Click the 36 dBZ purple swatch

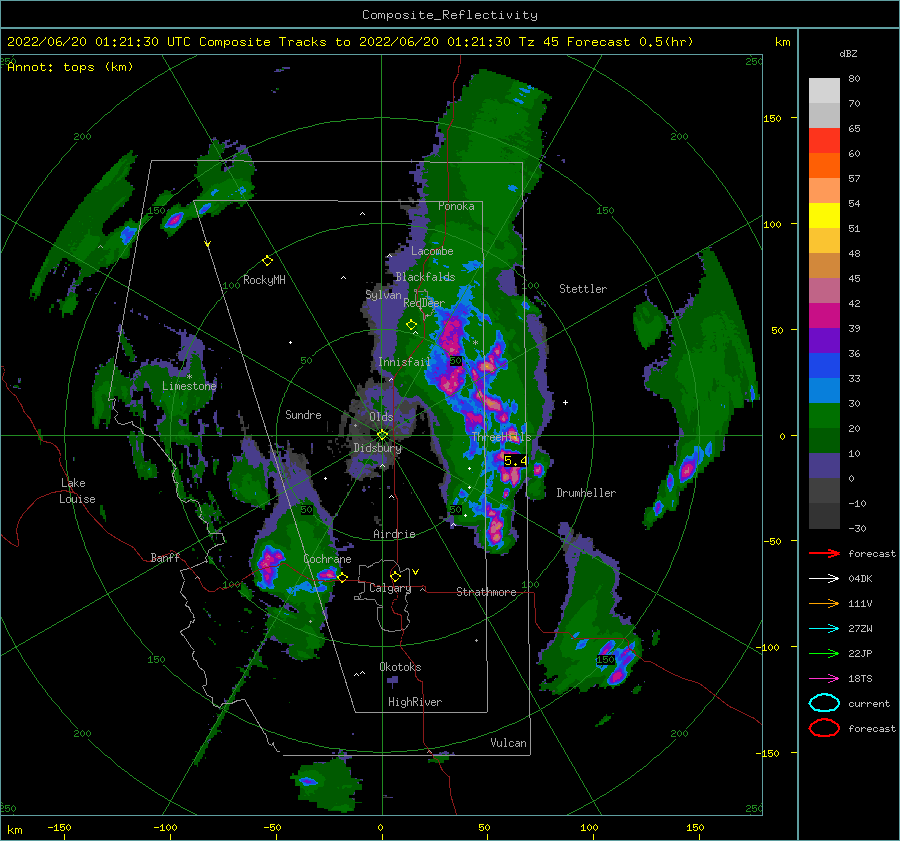824,340
